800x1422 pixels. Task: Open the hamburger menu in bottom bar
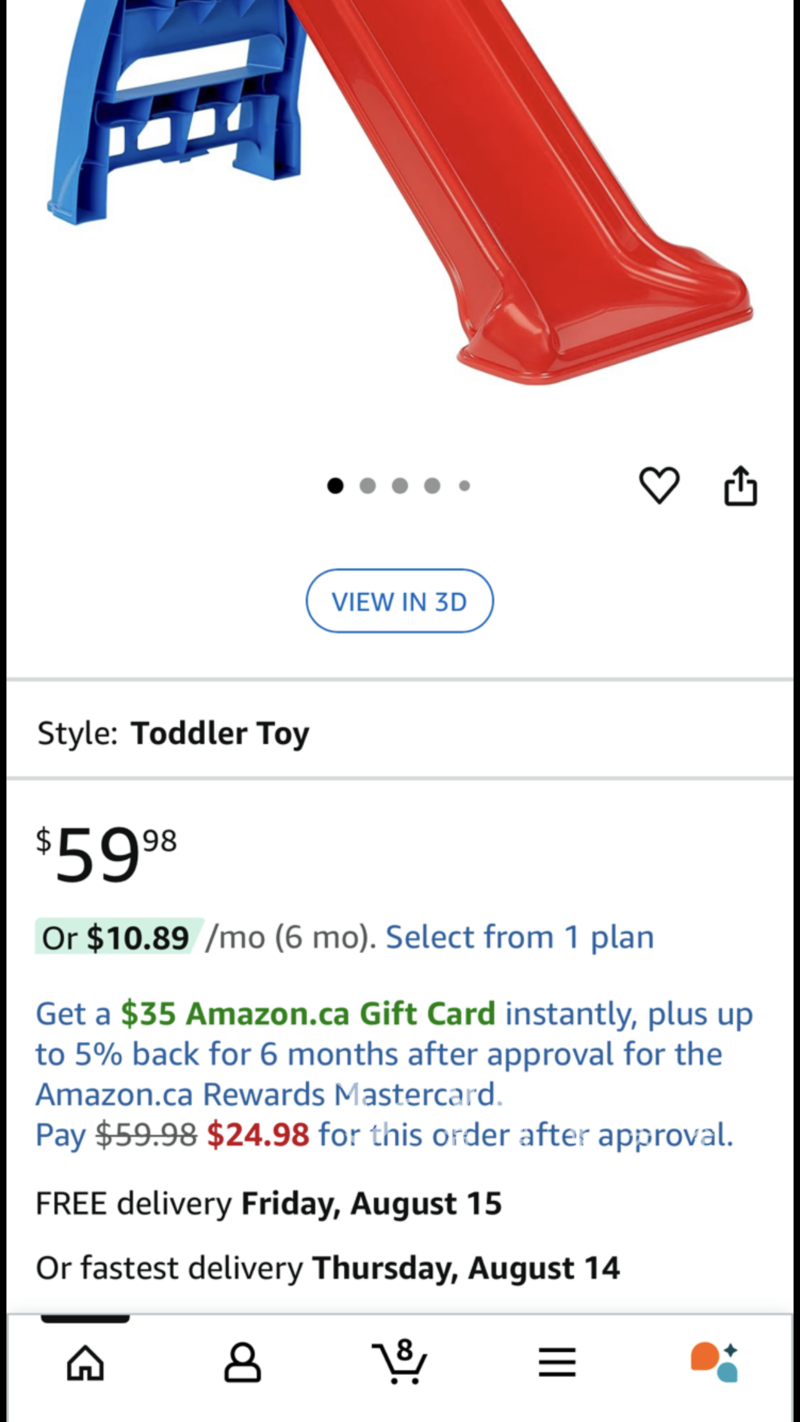coord(557,1362)
